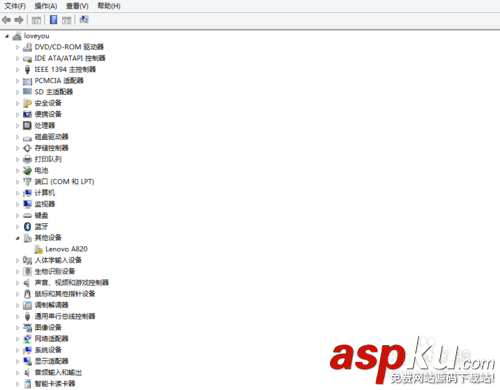Select the 处理器 category label
The width and height of the screenshot is (500, 390).
click(x=45, y=126)
